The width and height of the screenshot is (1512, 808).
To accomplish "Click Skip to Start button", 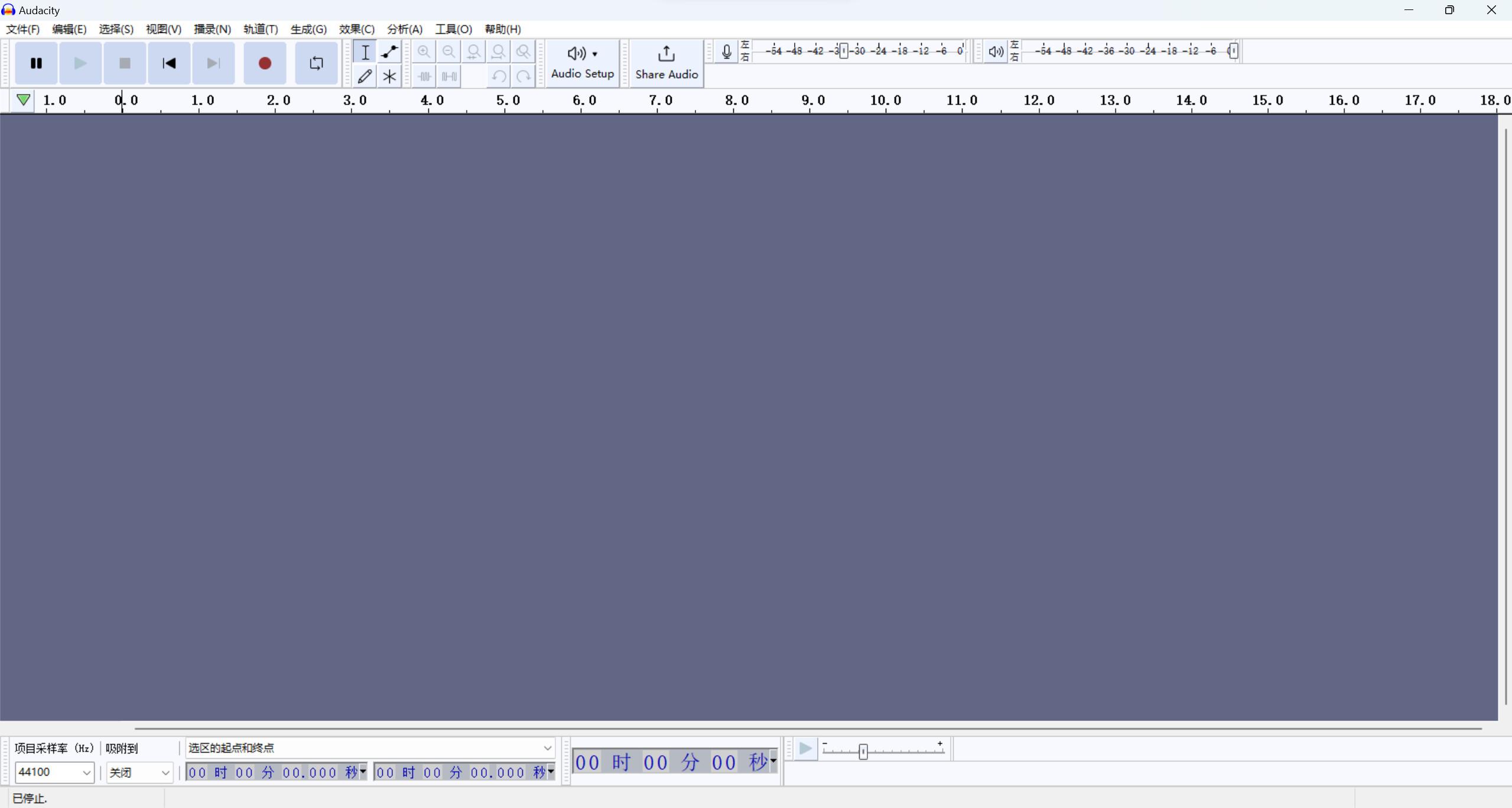I will pos(169,63).
